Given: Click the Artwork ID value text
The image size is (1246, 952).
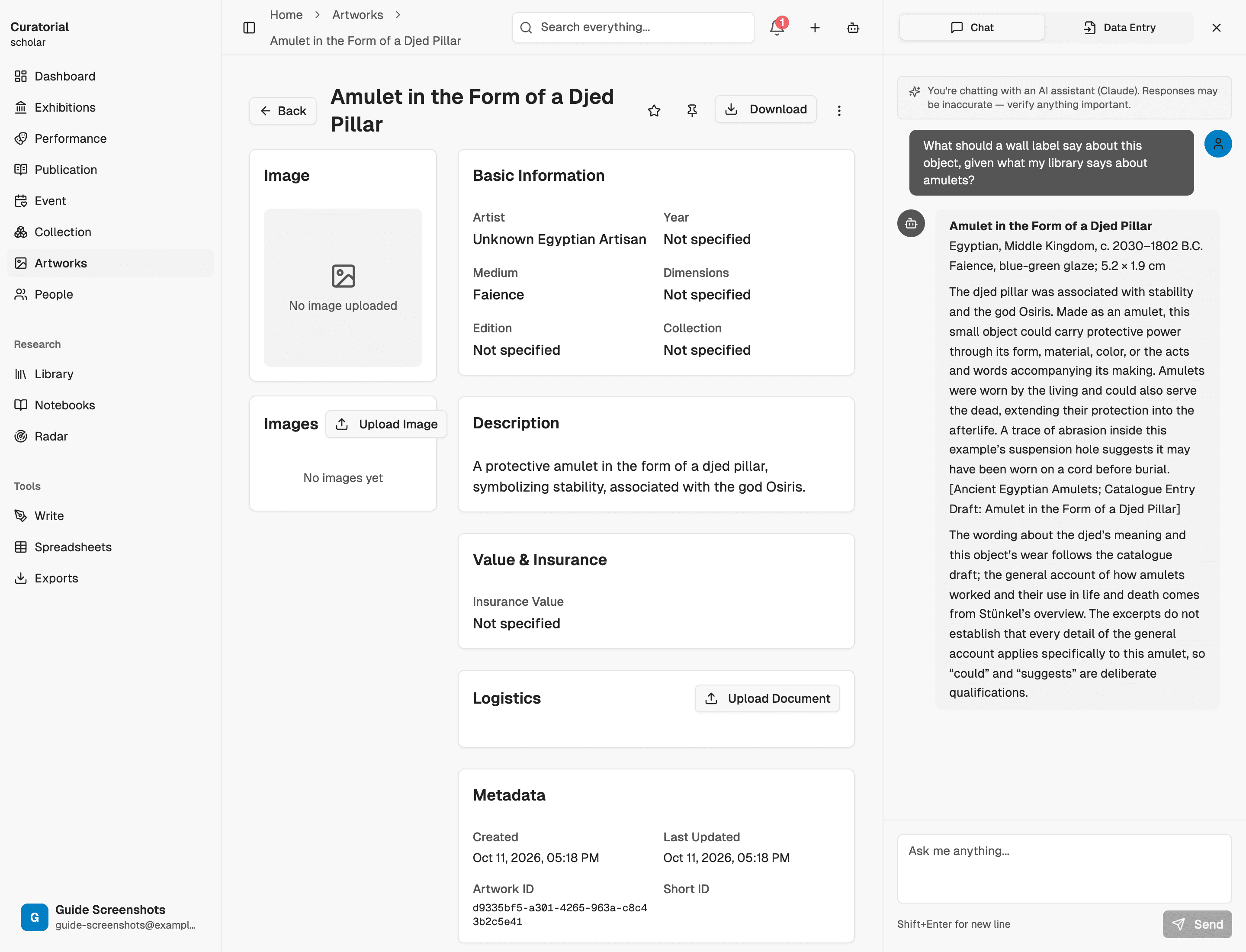Looking at the screenshot, I should [560, 915].
